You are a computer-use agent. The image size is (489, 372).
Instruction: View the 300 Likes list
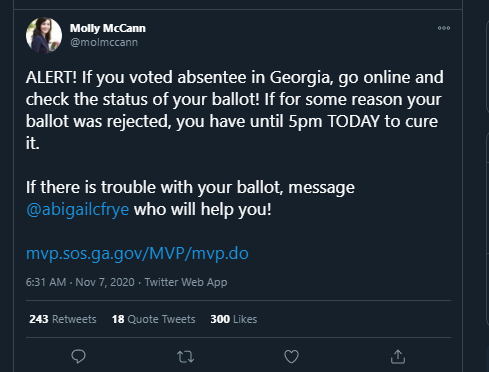point(234,319)
